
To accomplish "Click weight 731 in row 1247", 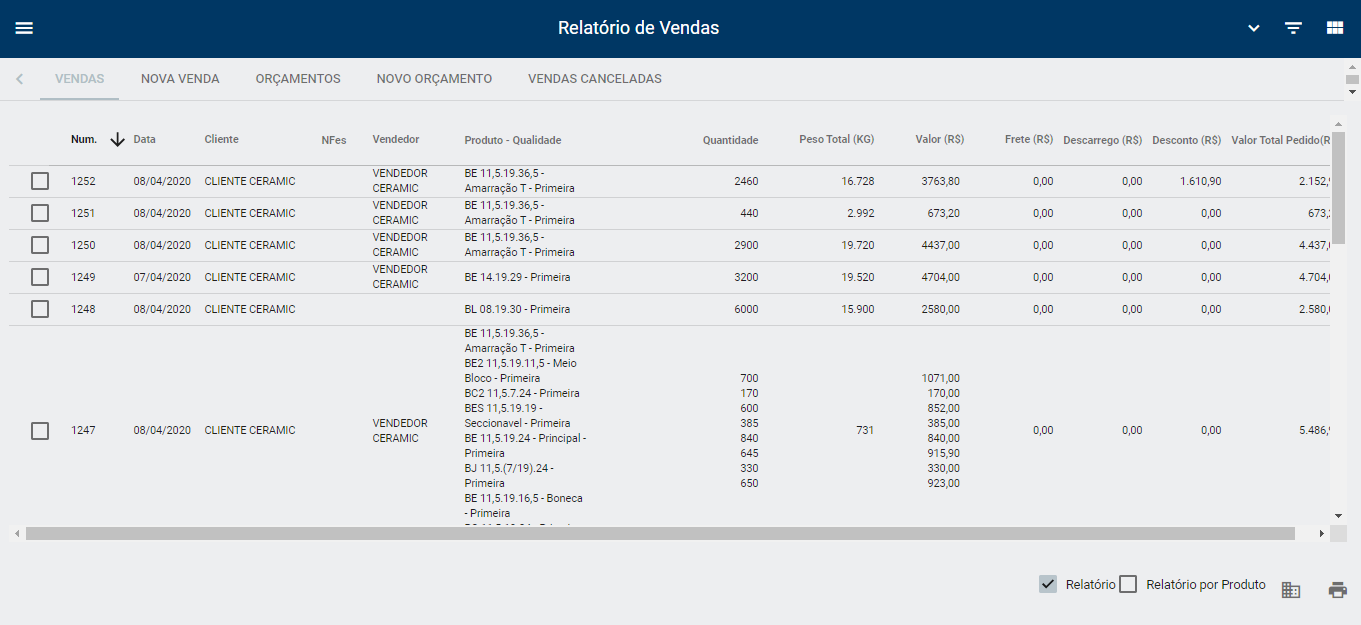I will (865, 431).
